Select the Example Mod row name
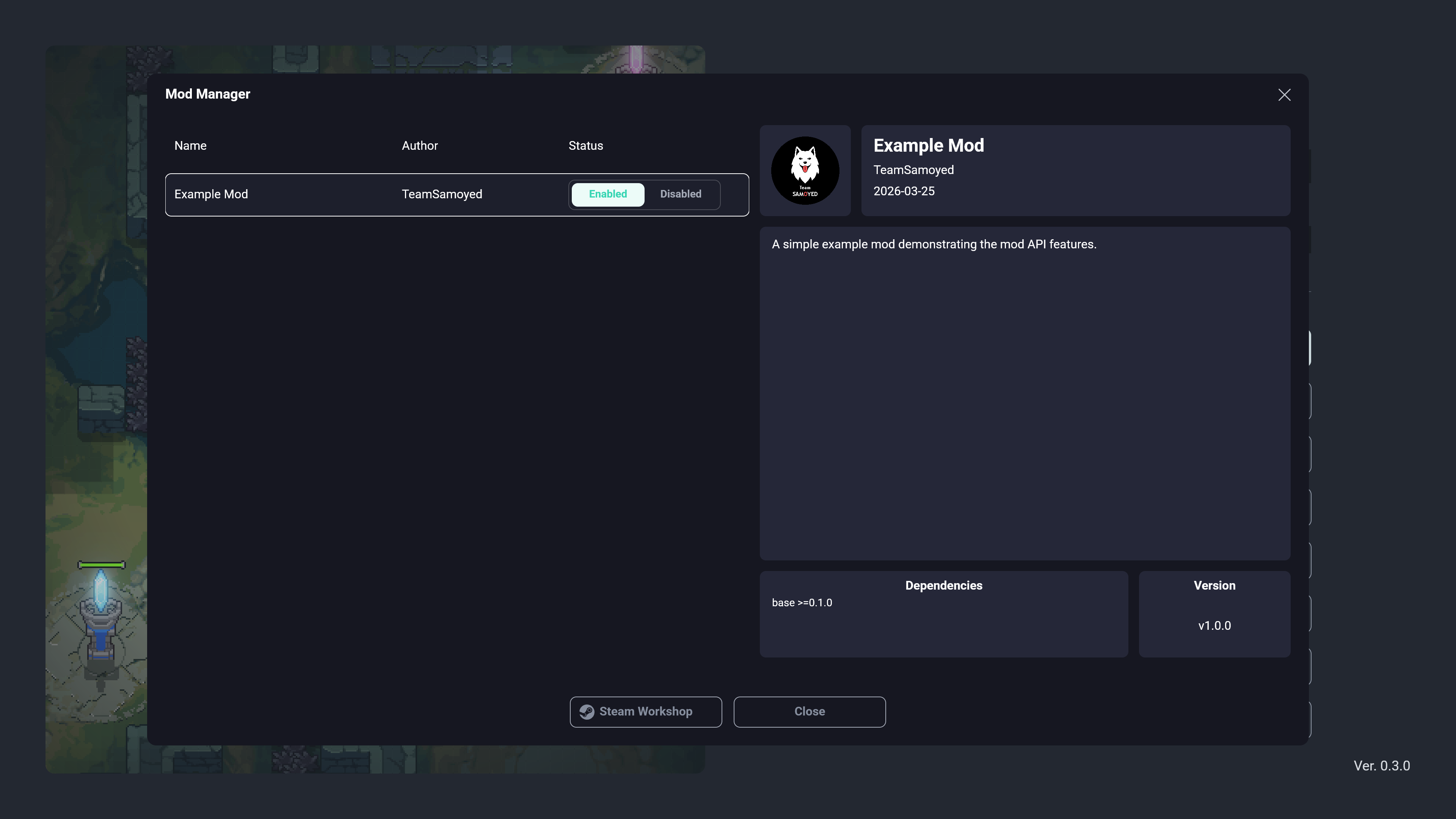This screenshot has height=819, width=1456. coord(211,194)
